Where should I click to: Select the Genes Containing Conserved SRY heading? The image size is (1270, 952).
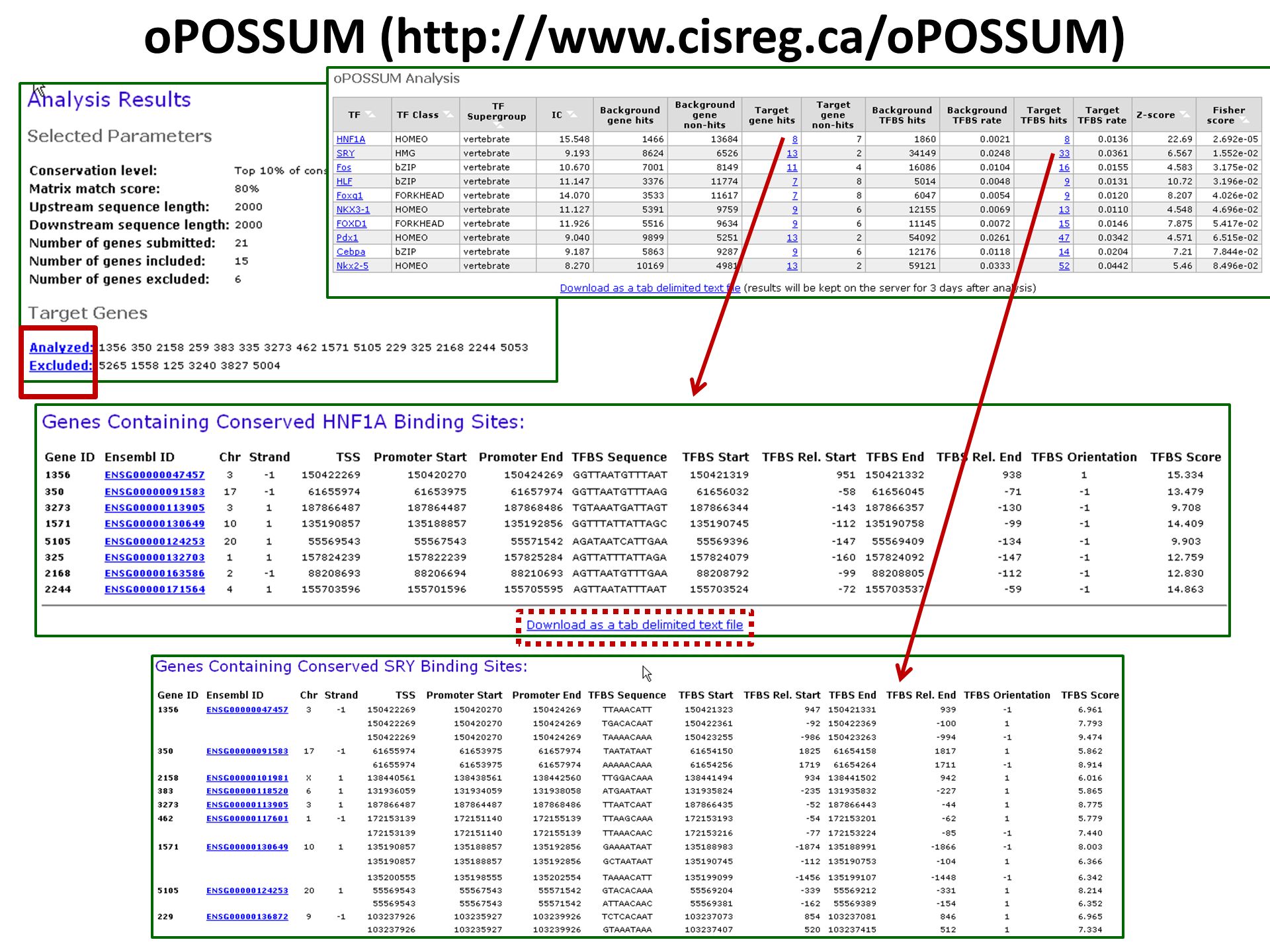341,666
